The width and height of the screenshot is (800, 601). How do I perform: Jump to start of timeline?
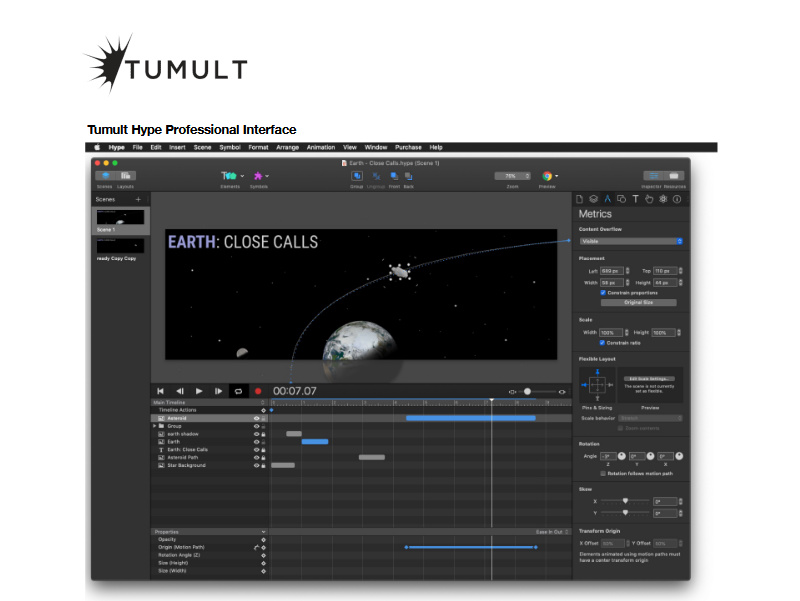[160, 391]
